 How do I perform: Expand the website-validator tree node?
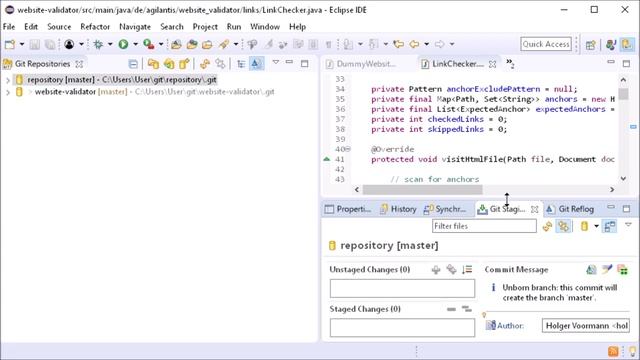7,92
